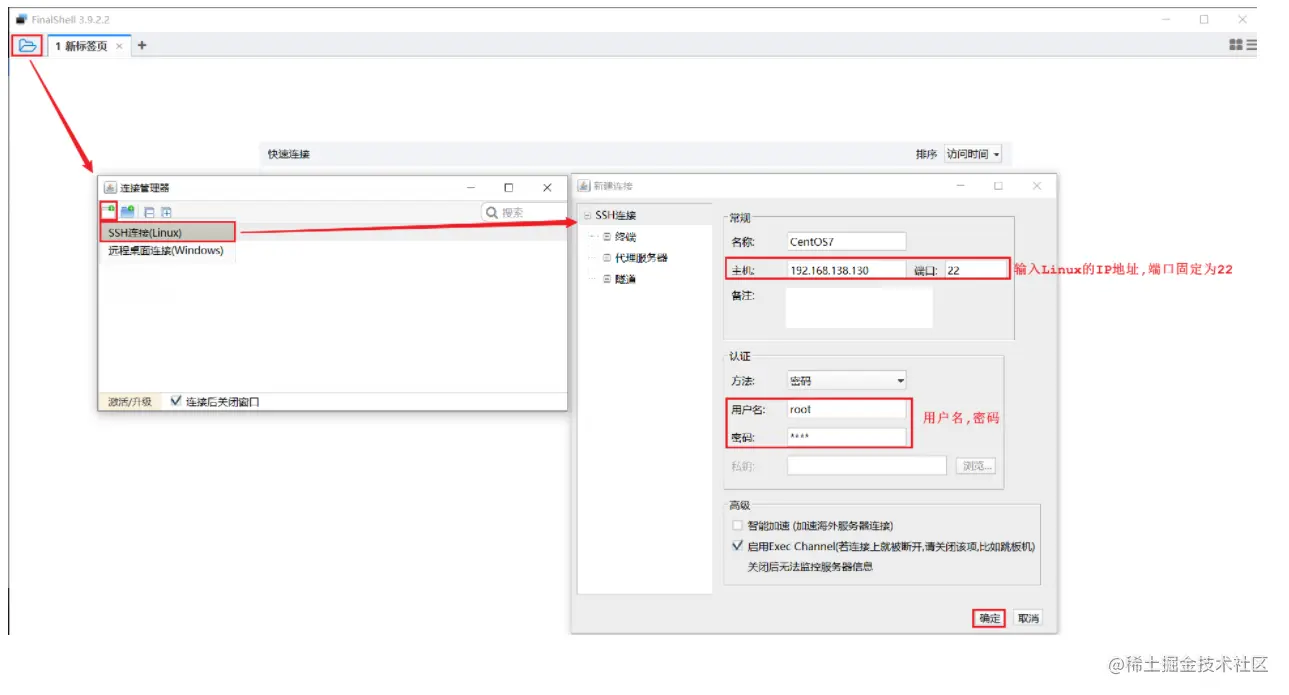Image resolution: width=1289 pixels, height=695 pixels.
Task: Collapse the SSH连接 tree node
Action: point(587,215)
